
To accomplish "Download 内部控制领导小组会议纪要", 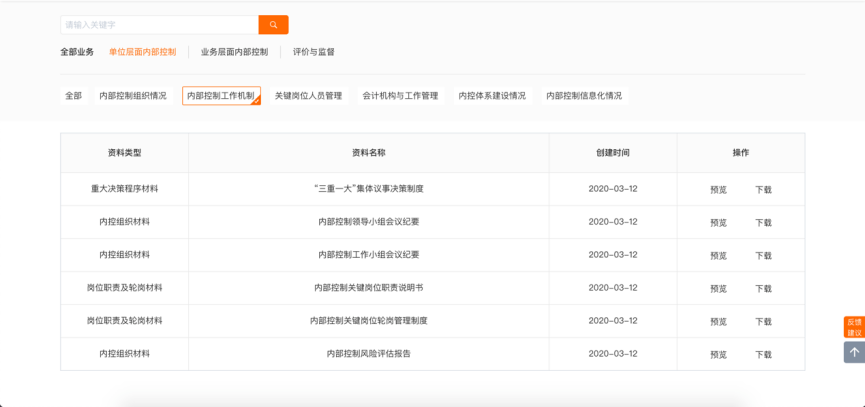I will click(763, 223).
